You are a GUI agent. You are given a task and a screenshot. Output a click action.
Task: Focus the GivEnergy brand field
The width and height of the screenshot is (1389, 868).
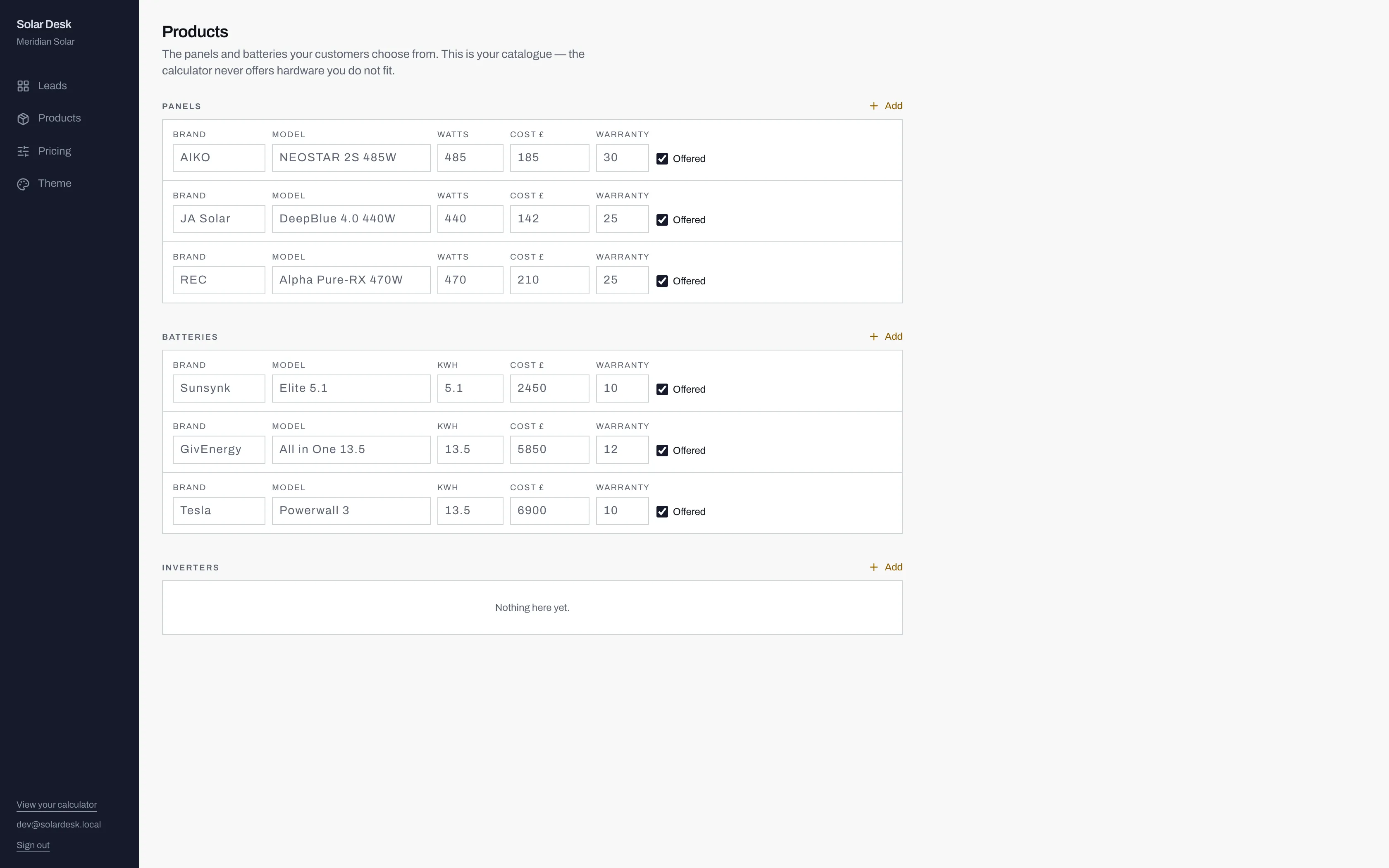[x=219, y=450]
